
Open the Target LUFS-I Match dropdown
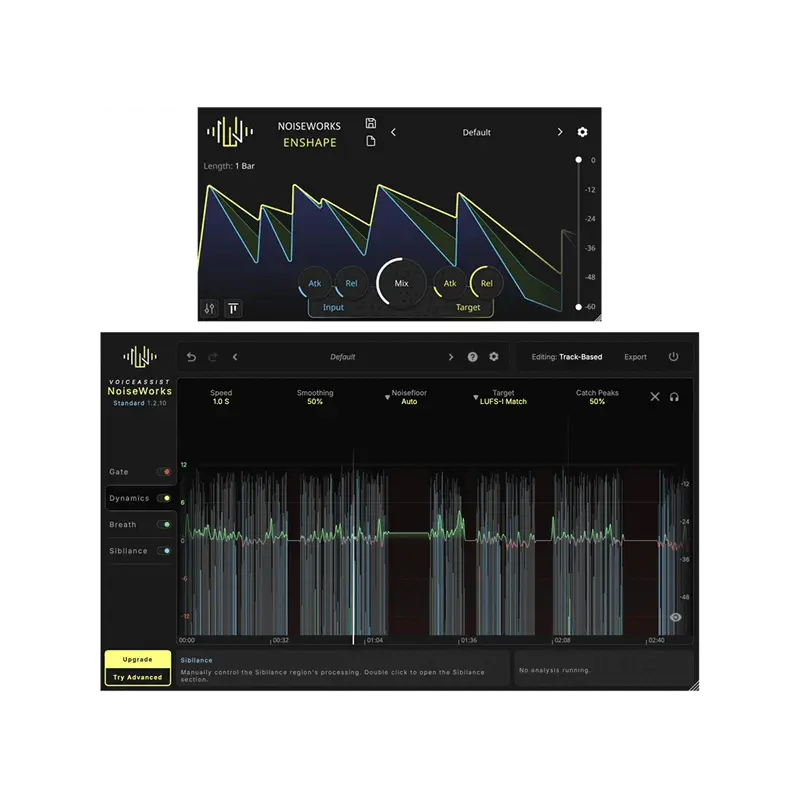500,397
